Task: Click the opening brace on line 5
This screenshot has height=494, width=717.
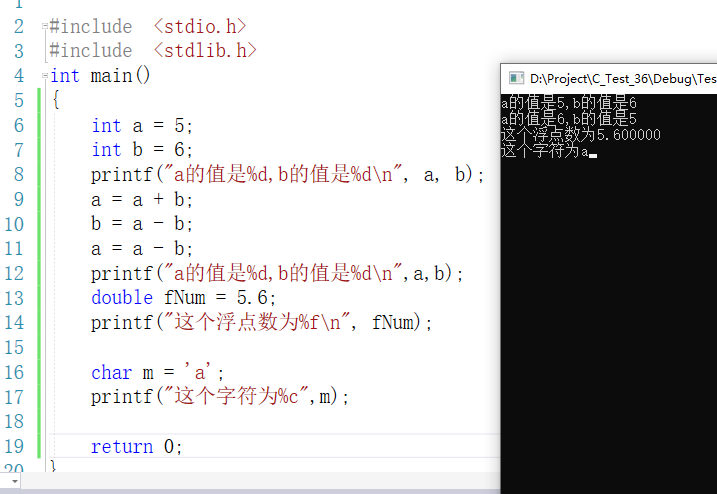Action: tap(56, 100)
